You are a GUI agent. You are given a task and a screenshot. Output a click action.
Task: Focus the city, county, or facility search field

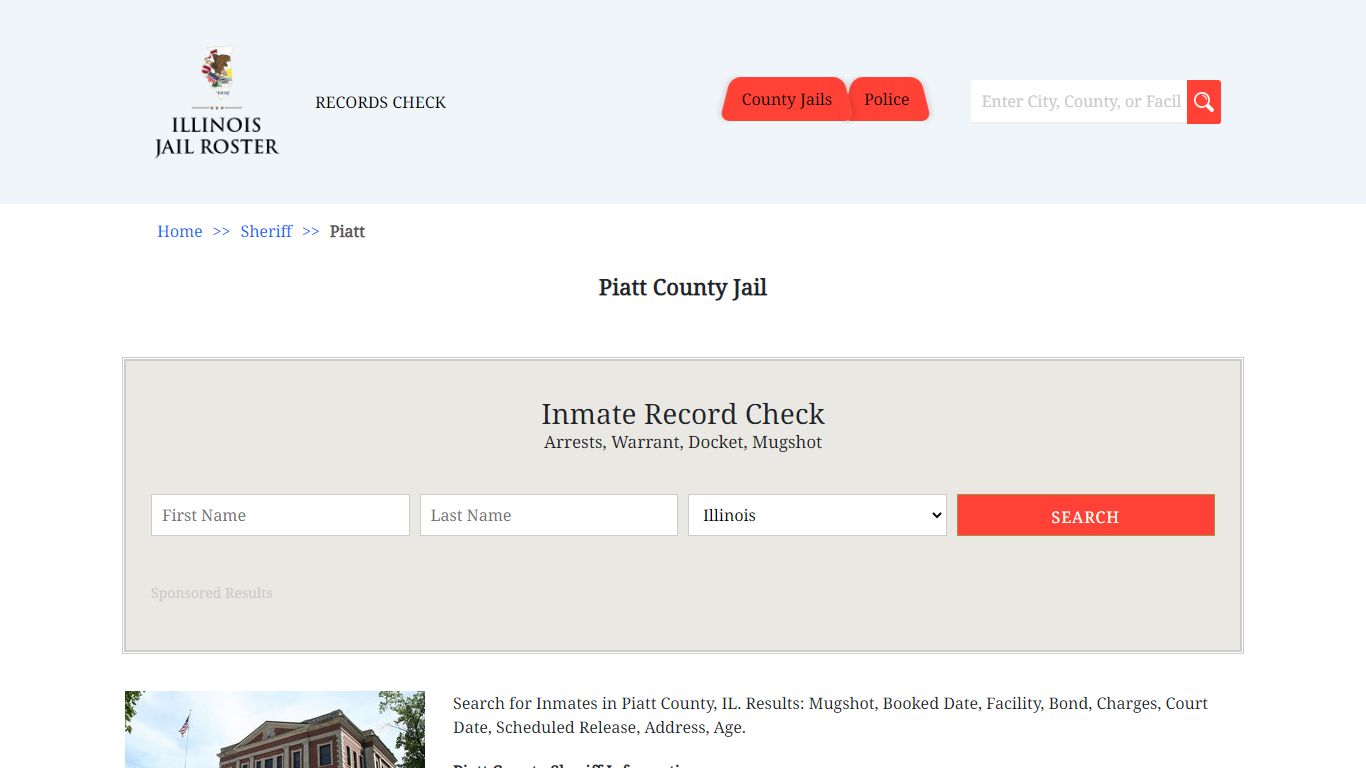(1079, 102)
